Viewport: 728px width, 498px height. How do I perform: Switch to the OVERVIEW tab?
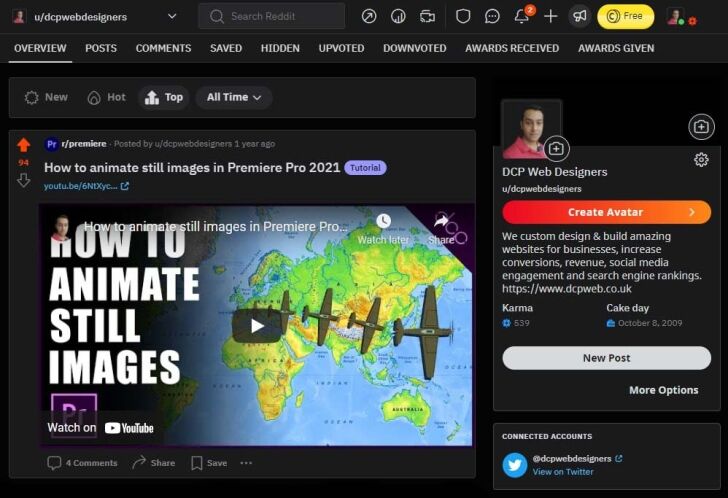tap(40, 48)
